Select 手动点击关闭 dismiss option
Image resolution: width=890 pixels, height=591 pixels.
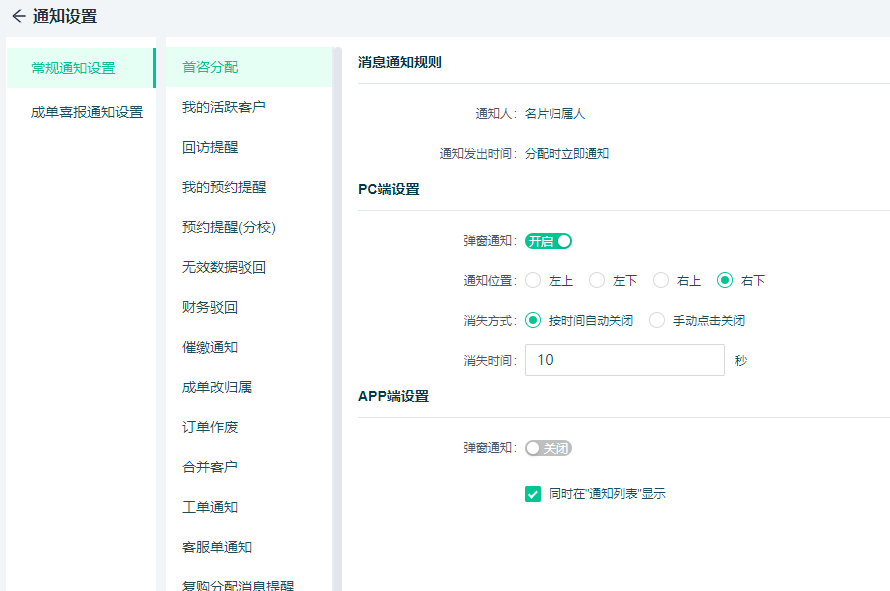pos(657,321)
